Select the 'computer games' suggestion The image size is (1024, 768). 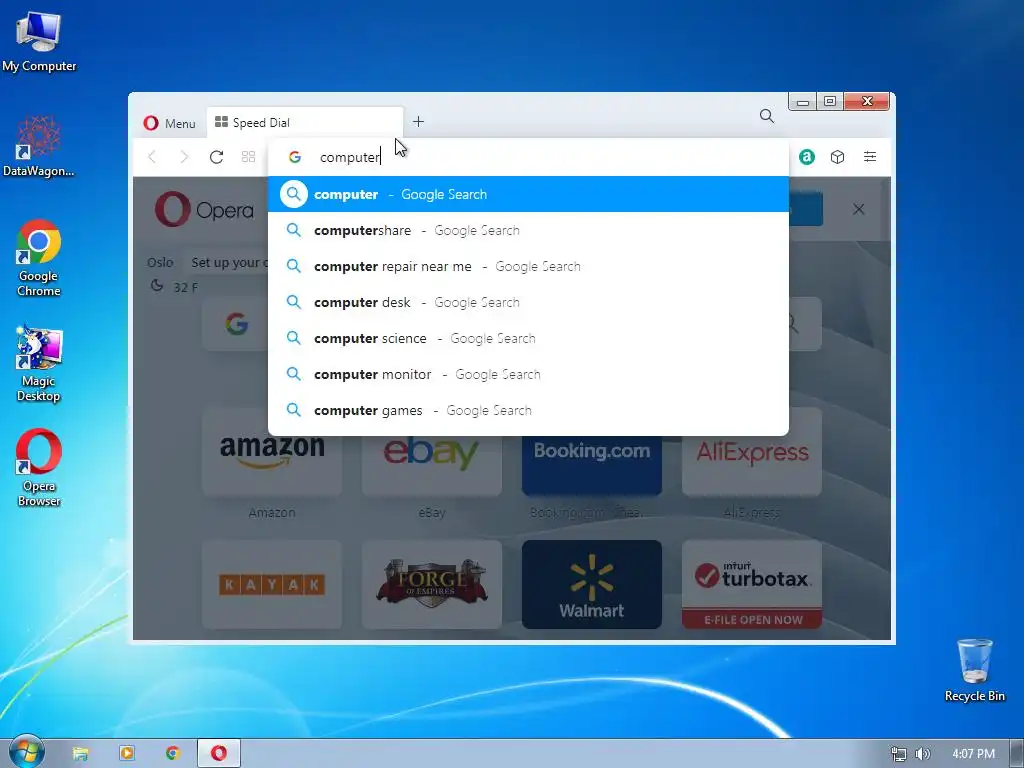tap(528, 410)
